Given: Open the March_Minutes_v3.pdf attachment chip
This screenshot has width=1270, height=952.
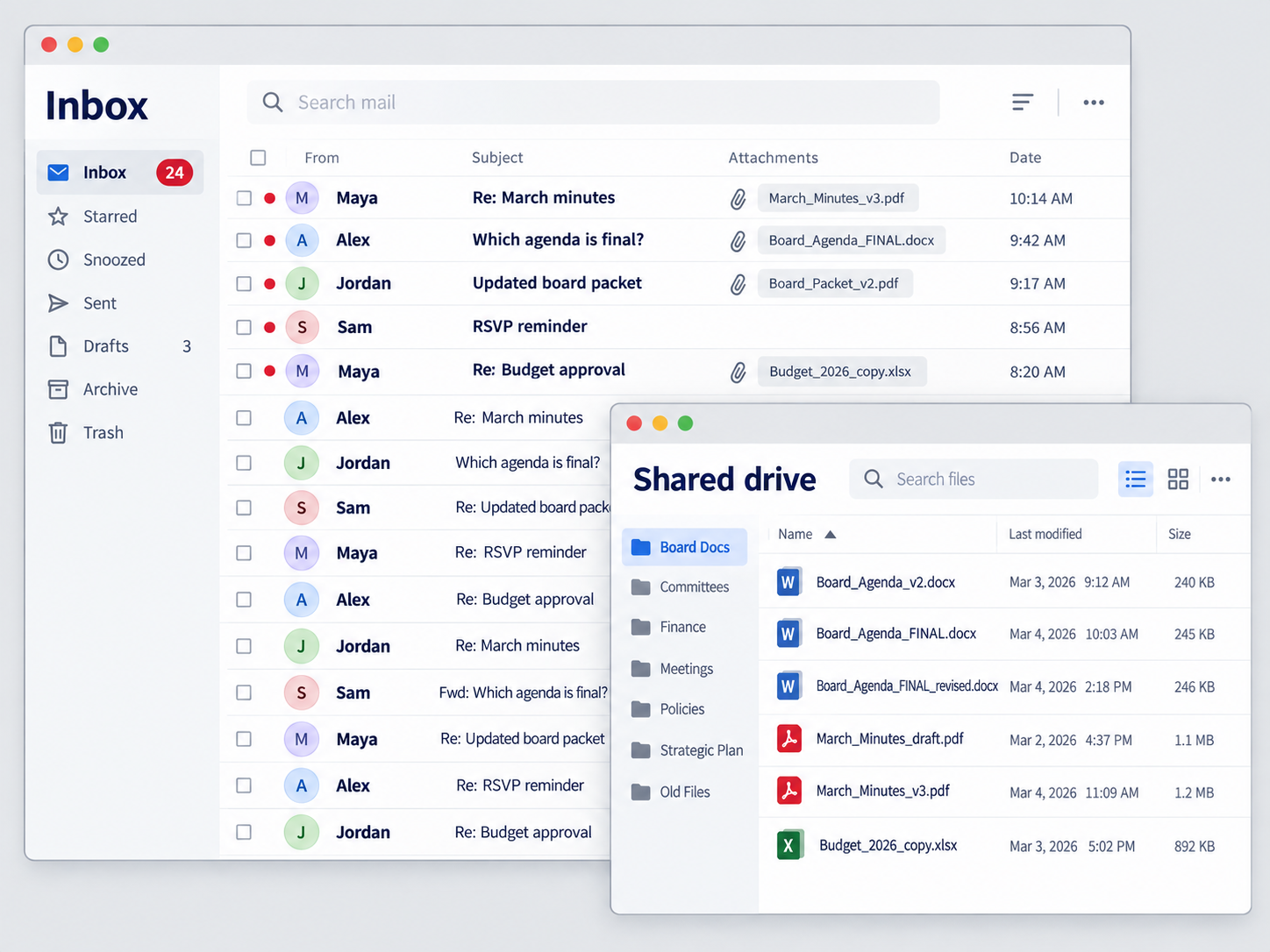Looking at the screenshot, I should pyautogui.click(x=838, y=198).
